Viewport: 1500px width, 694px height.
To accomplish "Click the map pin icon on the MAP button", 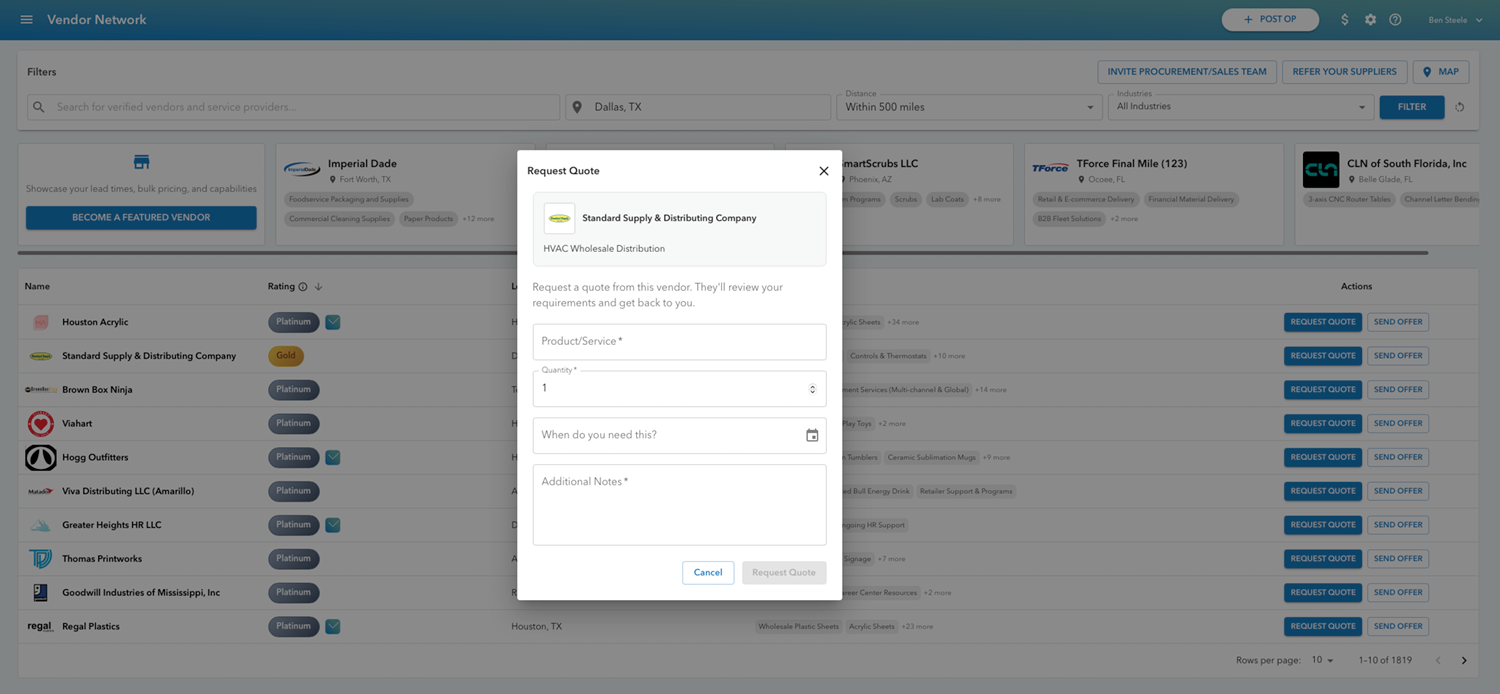I will tap(1424, 71).
